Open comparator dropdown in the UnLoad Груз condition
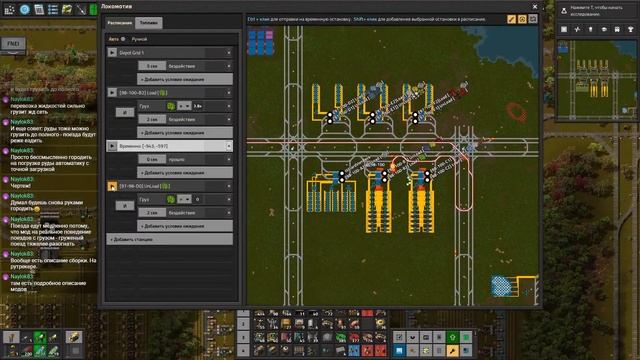640x360 pixels. [184, 199]
